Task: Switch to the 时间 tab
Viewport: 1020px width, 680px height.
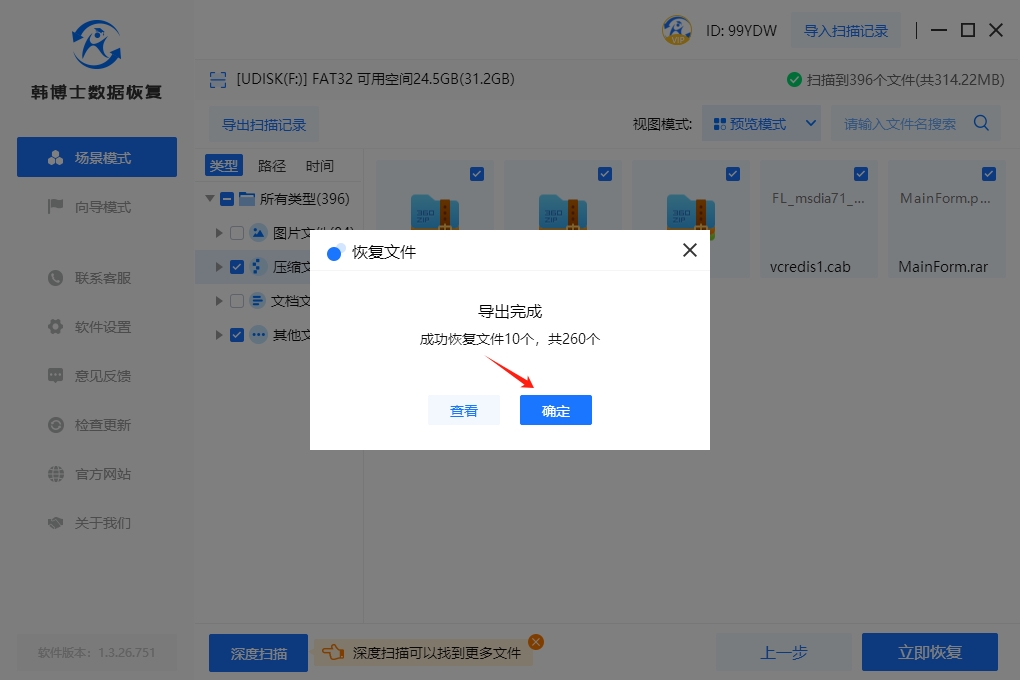Action: (x=320, y=166)
